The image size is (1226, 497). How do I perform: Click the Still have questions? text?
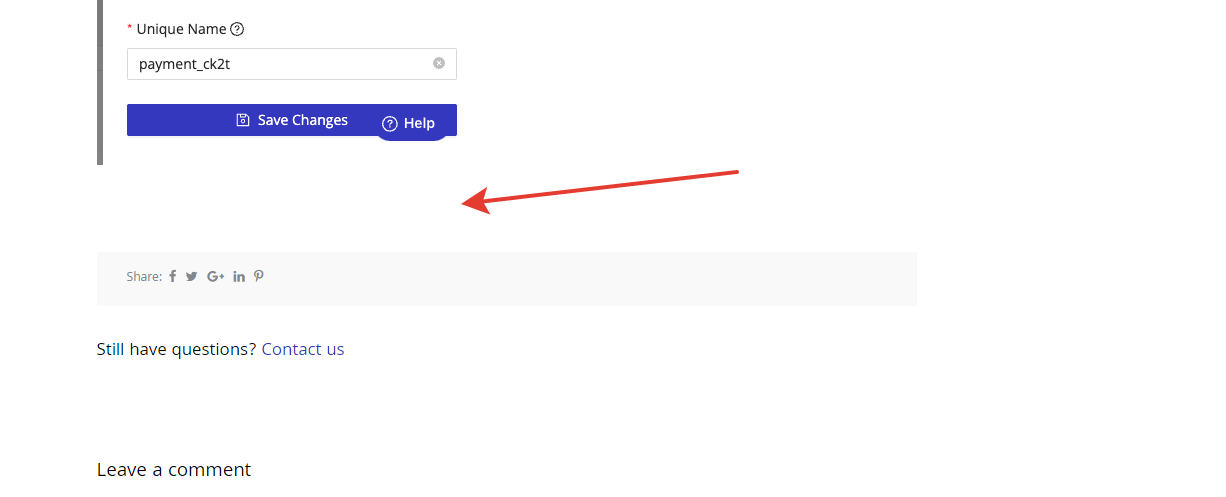click(176, 349)
